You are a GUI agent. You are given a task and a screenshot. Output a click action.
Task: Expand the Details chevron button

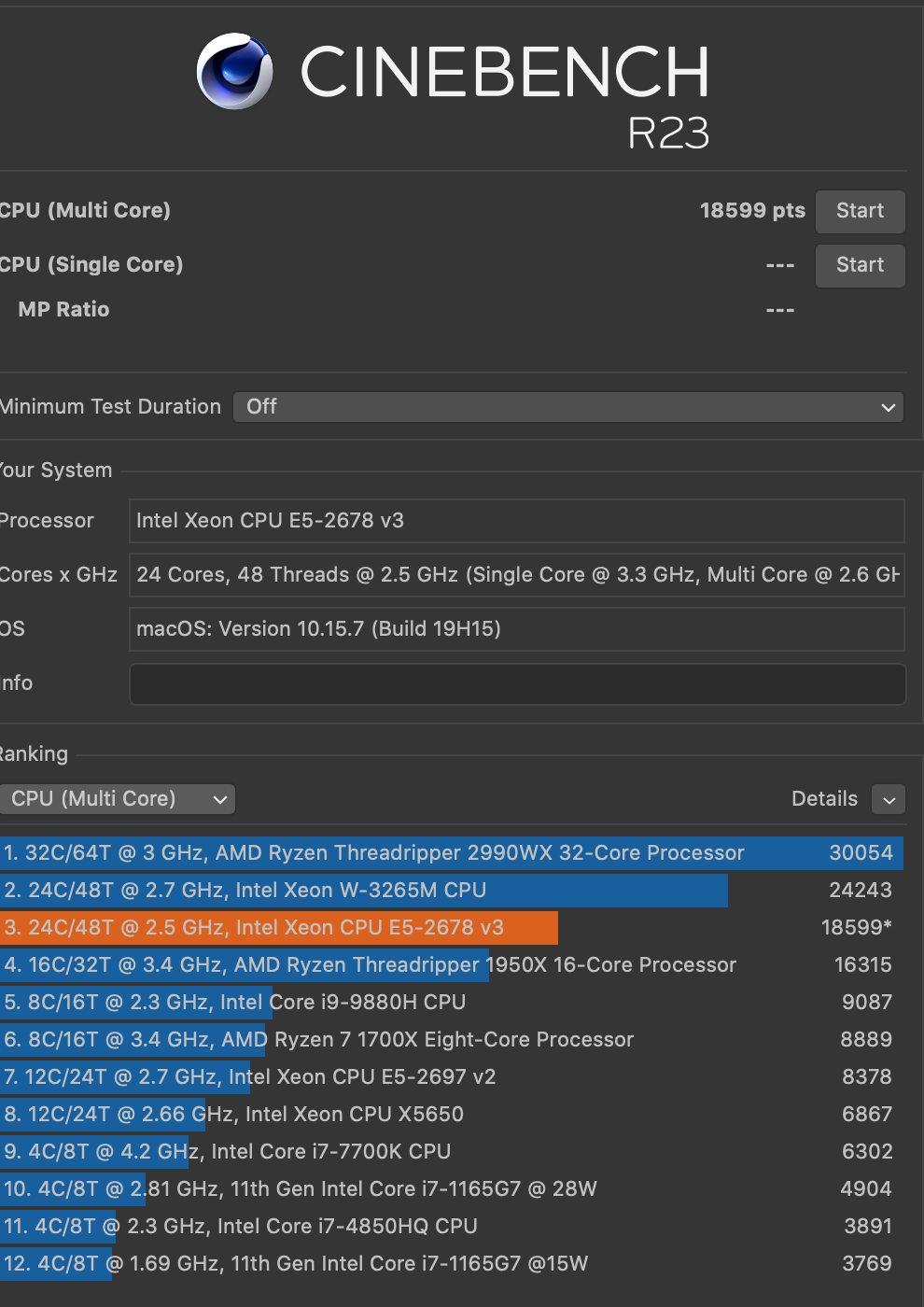tap(889, 799)
